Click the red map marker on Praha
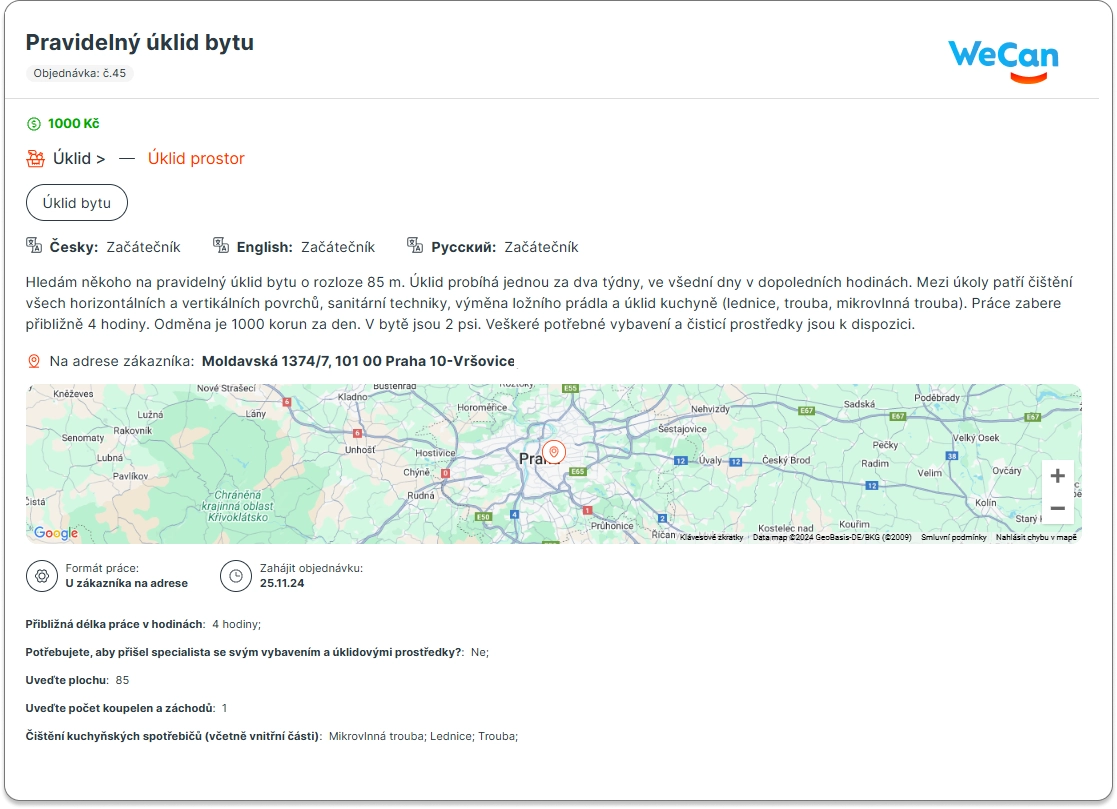Screen dimensions: 1117x809 click(553, 452)
